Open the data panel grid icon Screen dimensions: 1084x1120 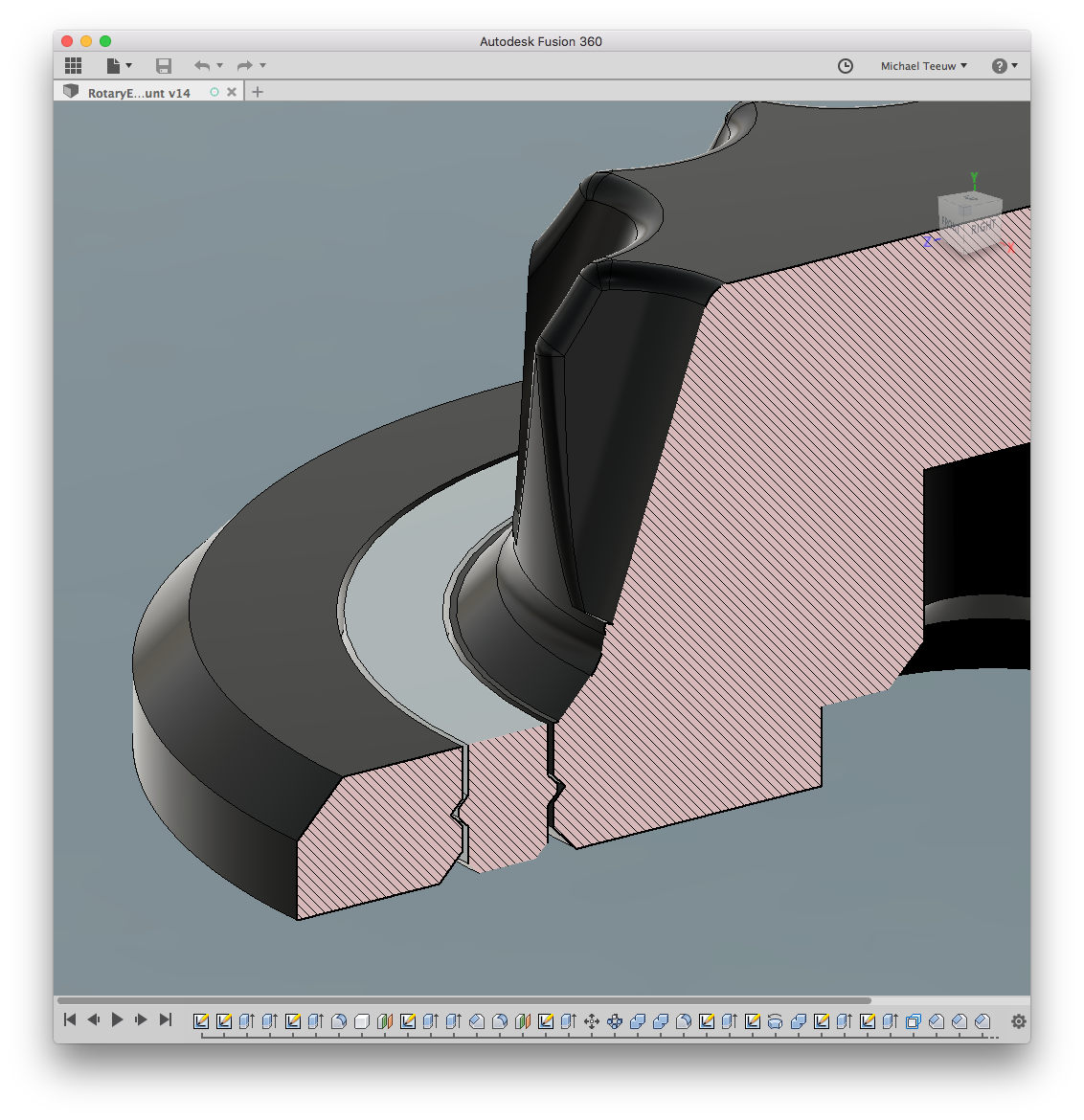[74, 66]
